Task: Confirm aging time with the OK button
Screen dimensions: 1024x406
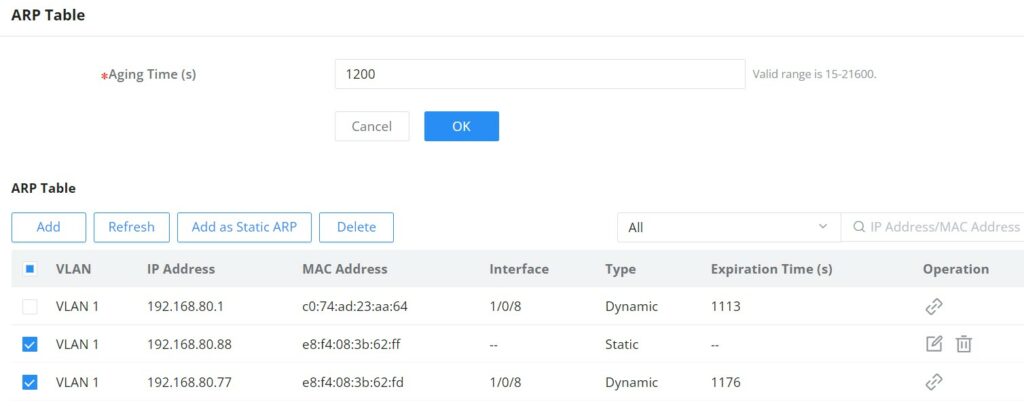Action: click(462, 126)
